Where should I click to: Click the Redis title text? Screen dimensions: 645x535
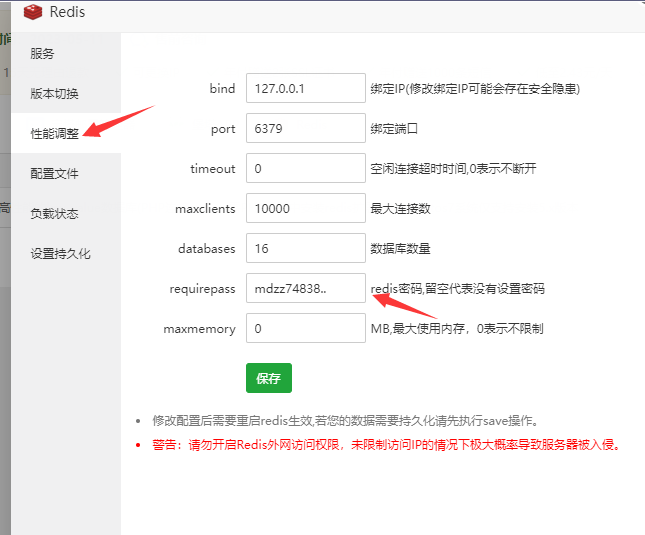(x=67, y=12)
